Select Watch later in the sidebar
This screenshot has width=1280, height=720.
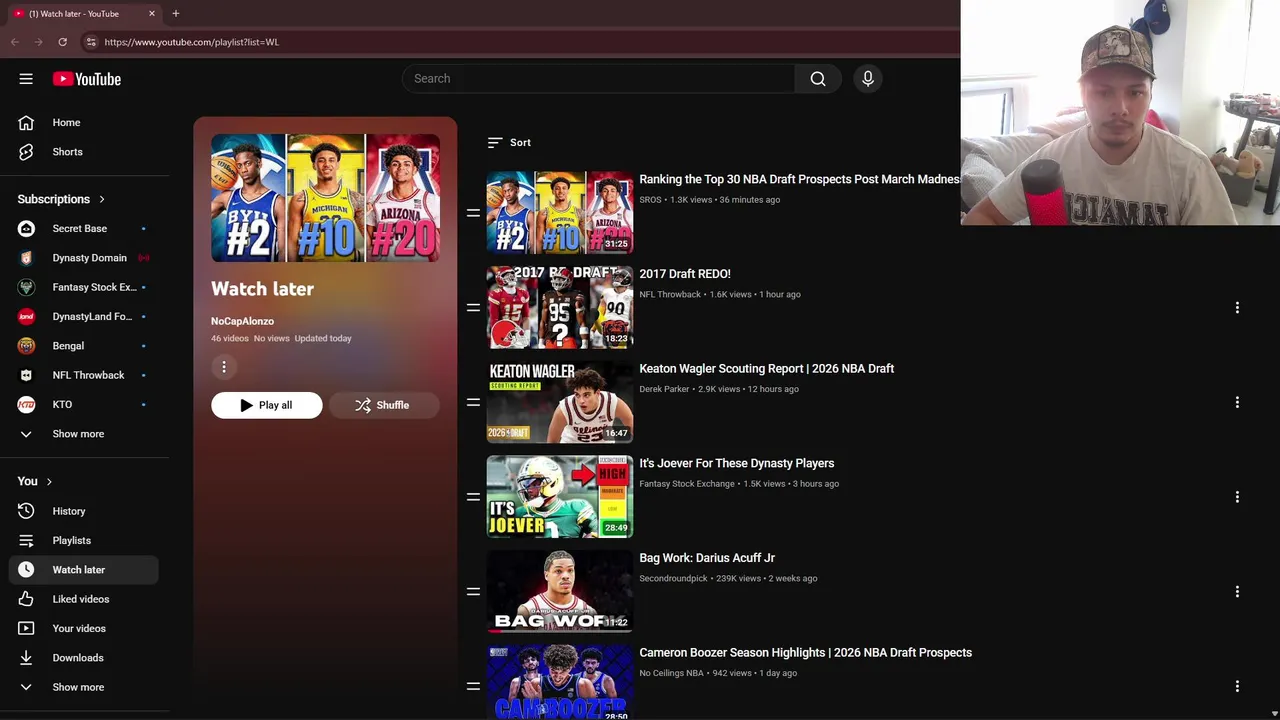(x=85, y=570)
